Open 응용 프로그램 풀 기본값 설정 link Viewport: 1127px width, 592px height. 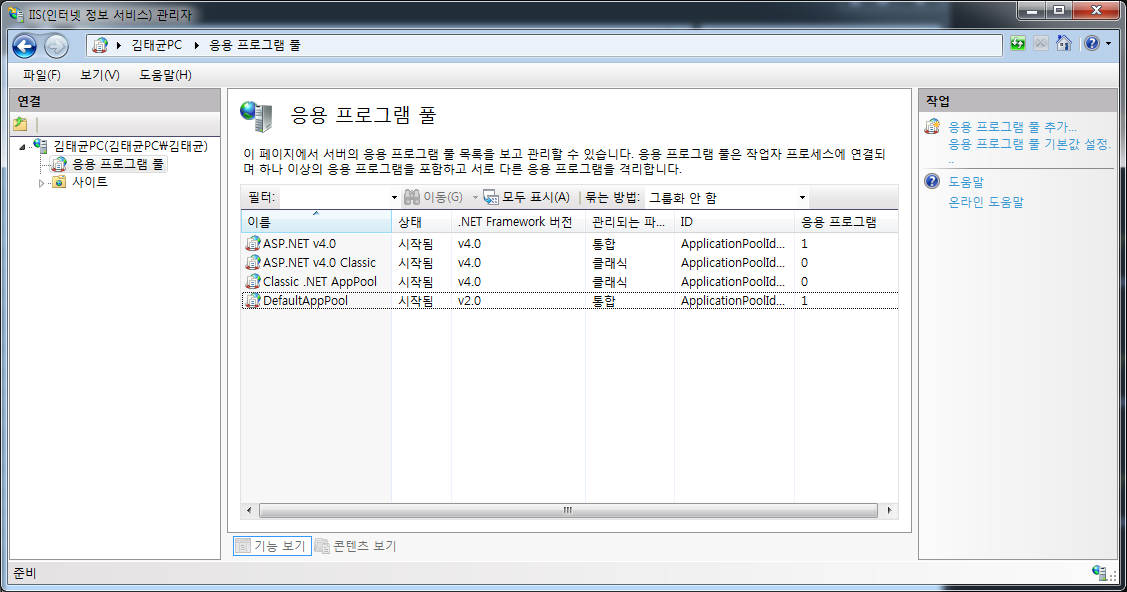coord(1029,144)
